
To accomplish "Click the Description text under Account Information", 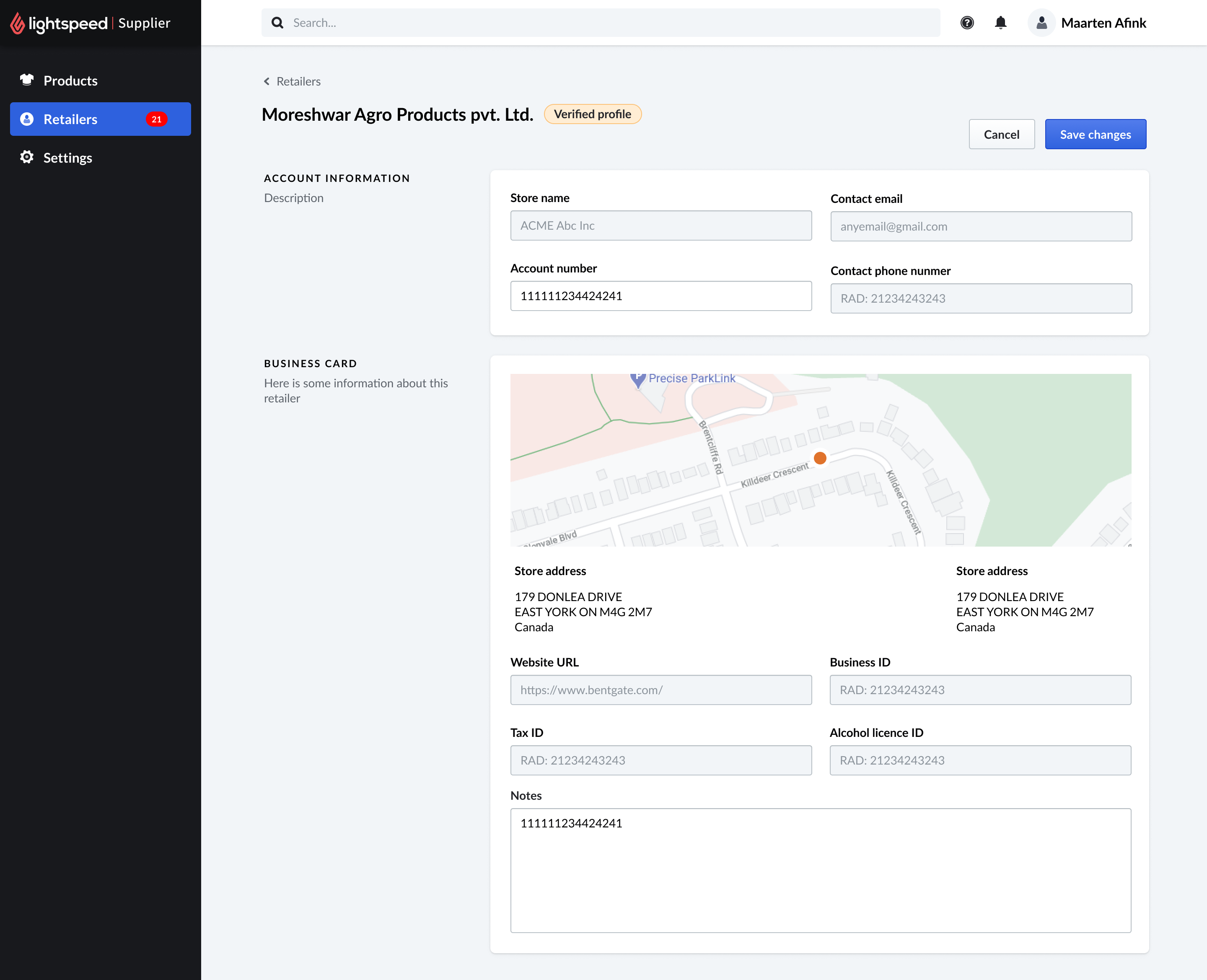I will pos(293,198).
